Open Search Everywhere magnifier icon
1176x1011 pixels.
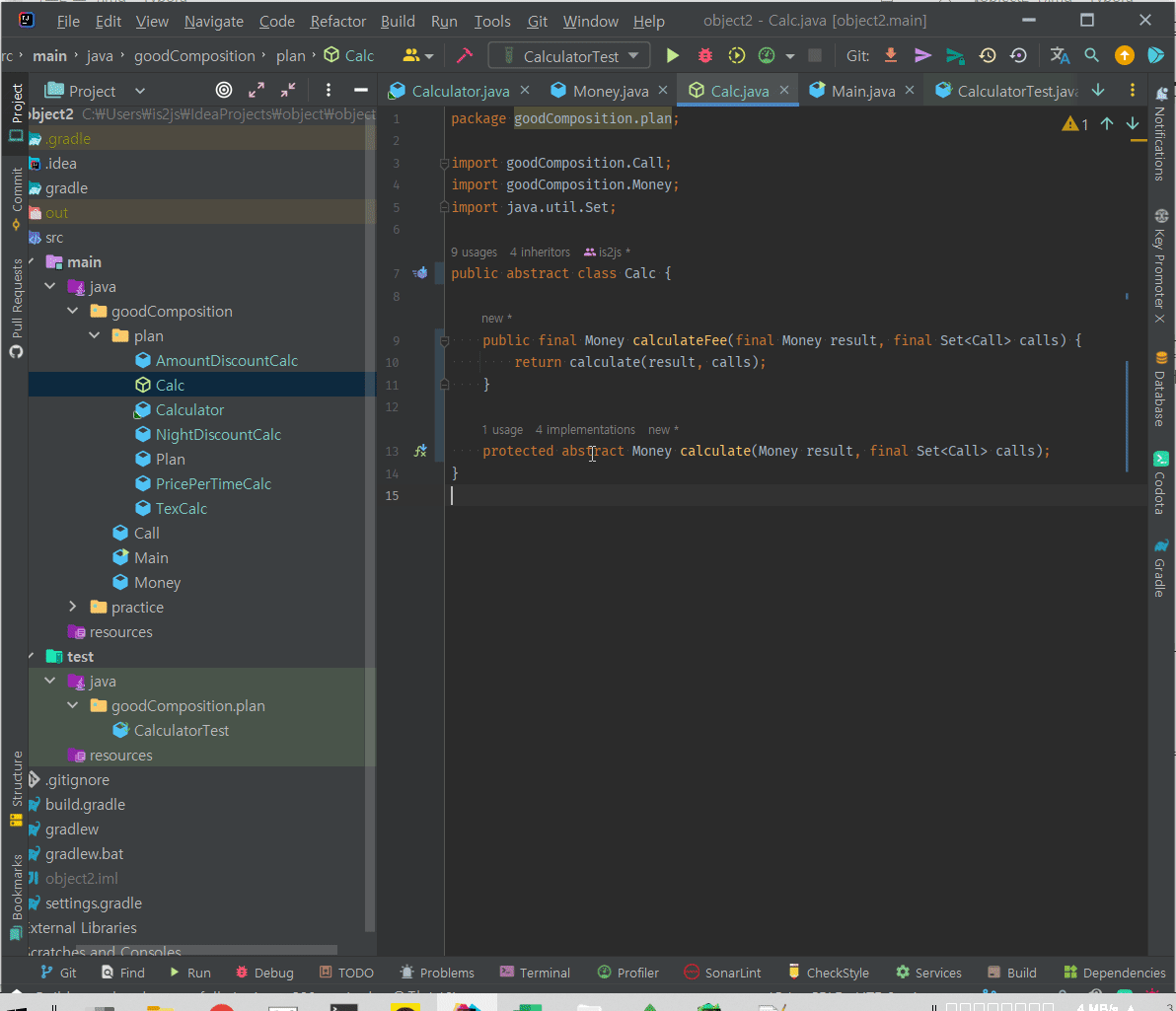click(1091, 56)
